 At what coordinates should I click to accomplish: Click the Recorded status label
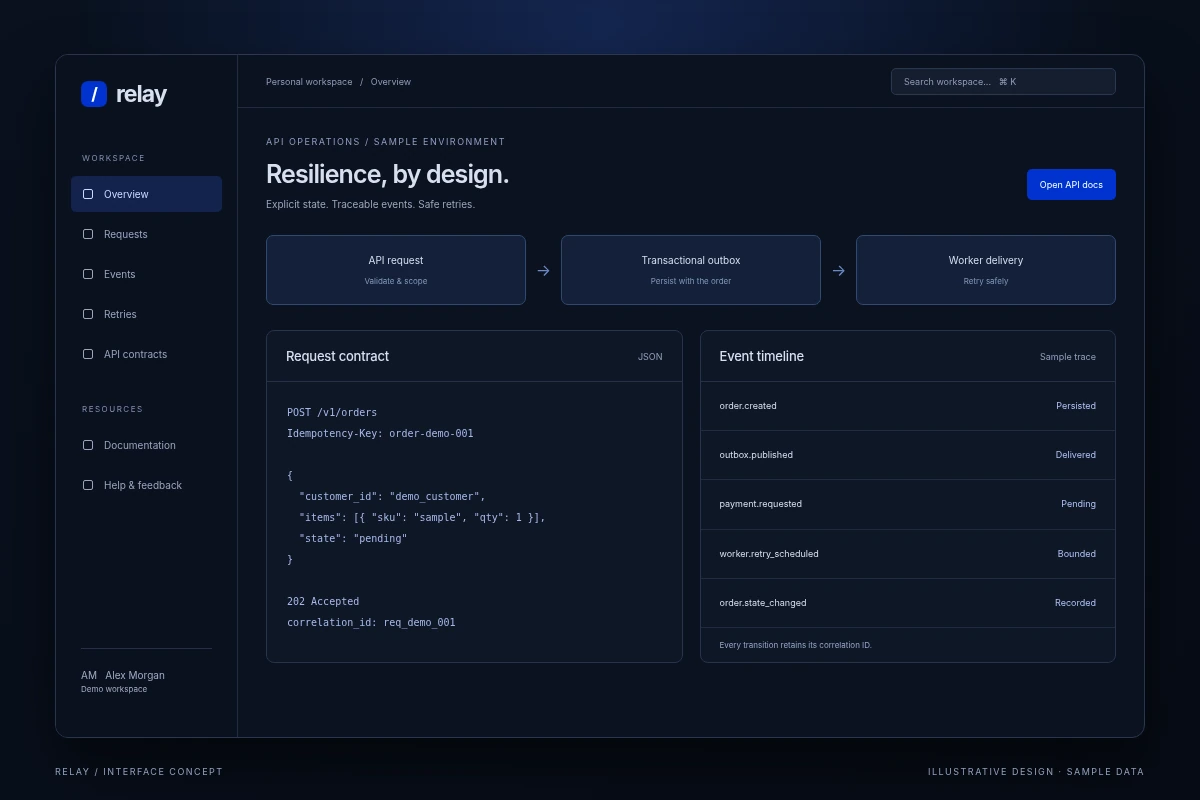(x=1075, y=603)
